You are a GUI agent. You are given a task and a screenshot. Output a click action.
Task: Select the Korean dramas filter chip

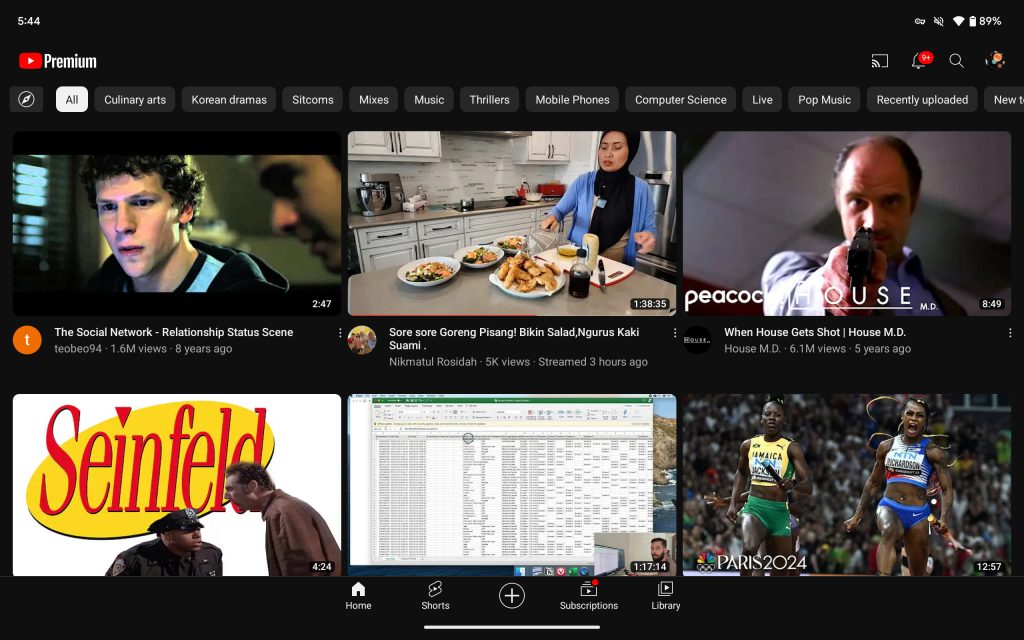pos(229,99)
